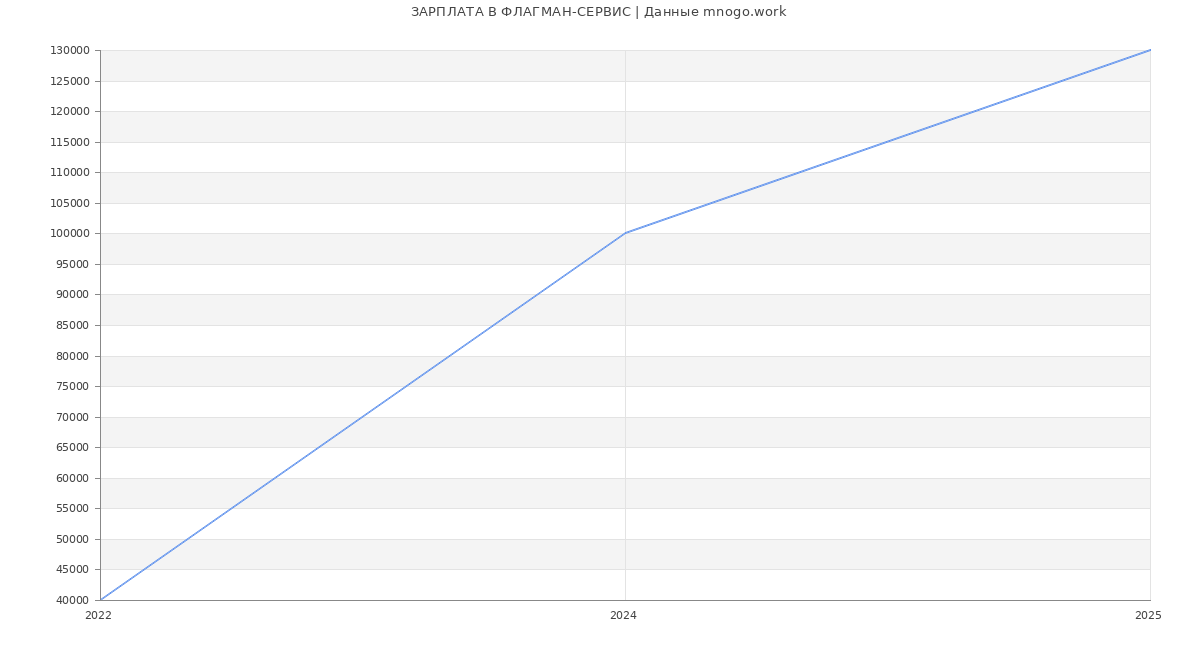1200x650 pixels.
Task: Click the 100000 y-axis label
Action: pyautogui.click(x=70, y=234)
